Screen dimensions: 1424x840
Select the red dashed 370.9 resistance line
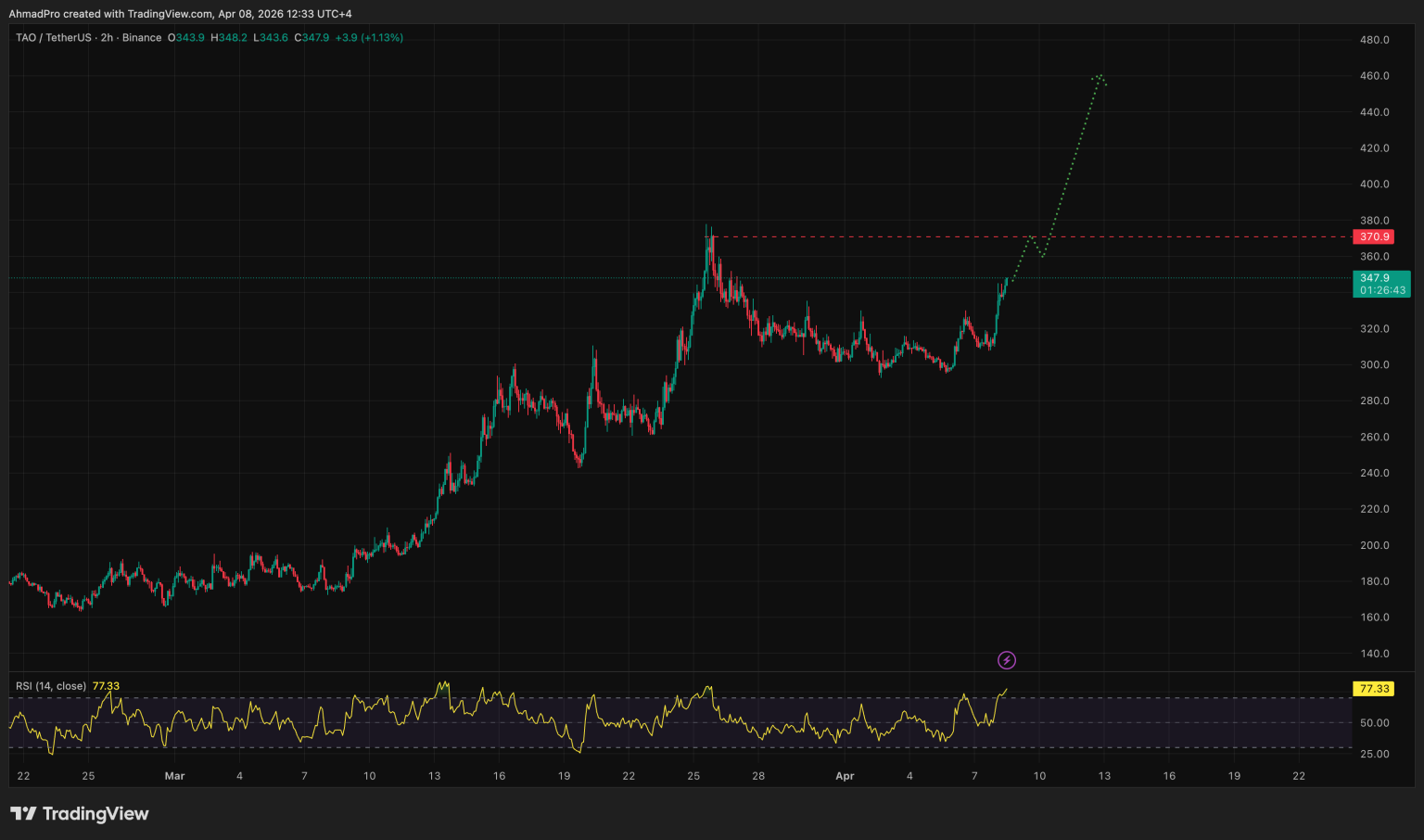pos(881,237)
